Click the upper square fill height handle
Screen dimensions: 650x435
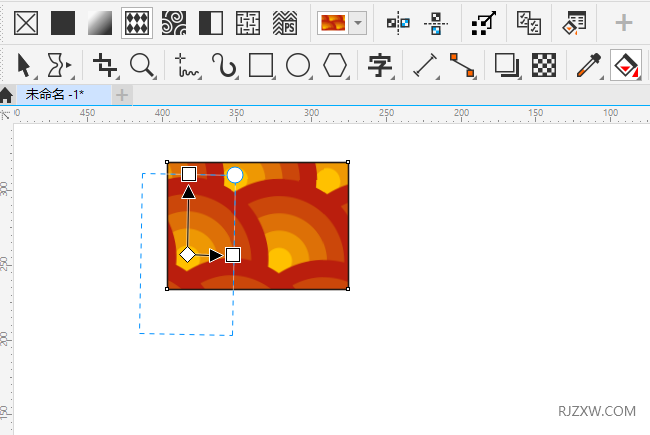coord(189,174)
